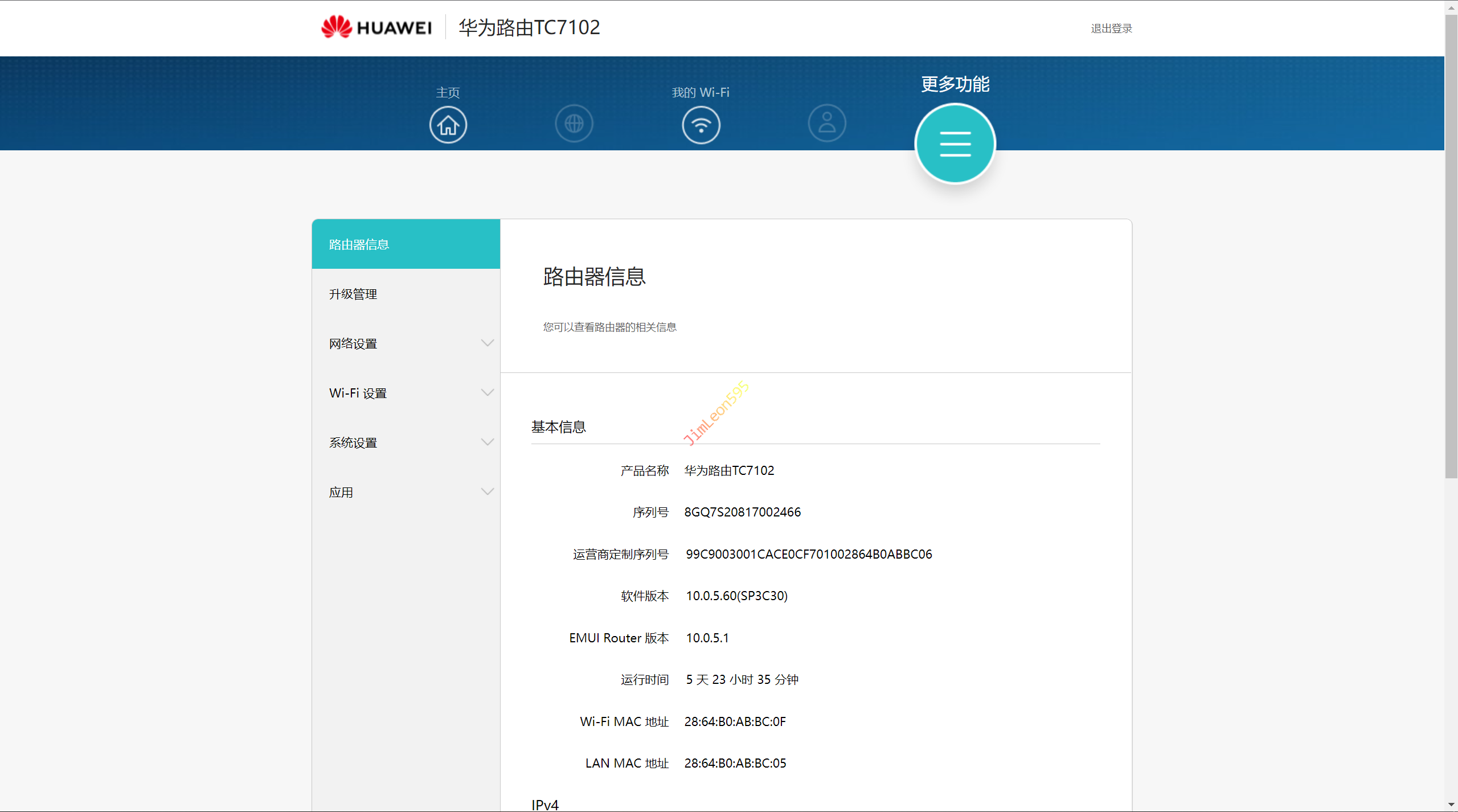Screen dimensions: 1458x812
Task: Expand the 系统设置 chevron
Action: (487, 442)
